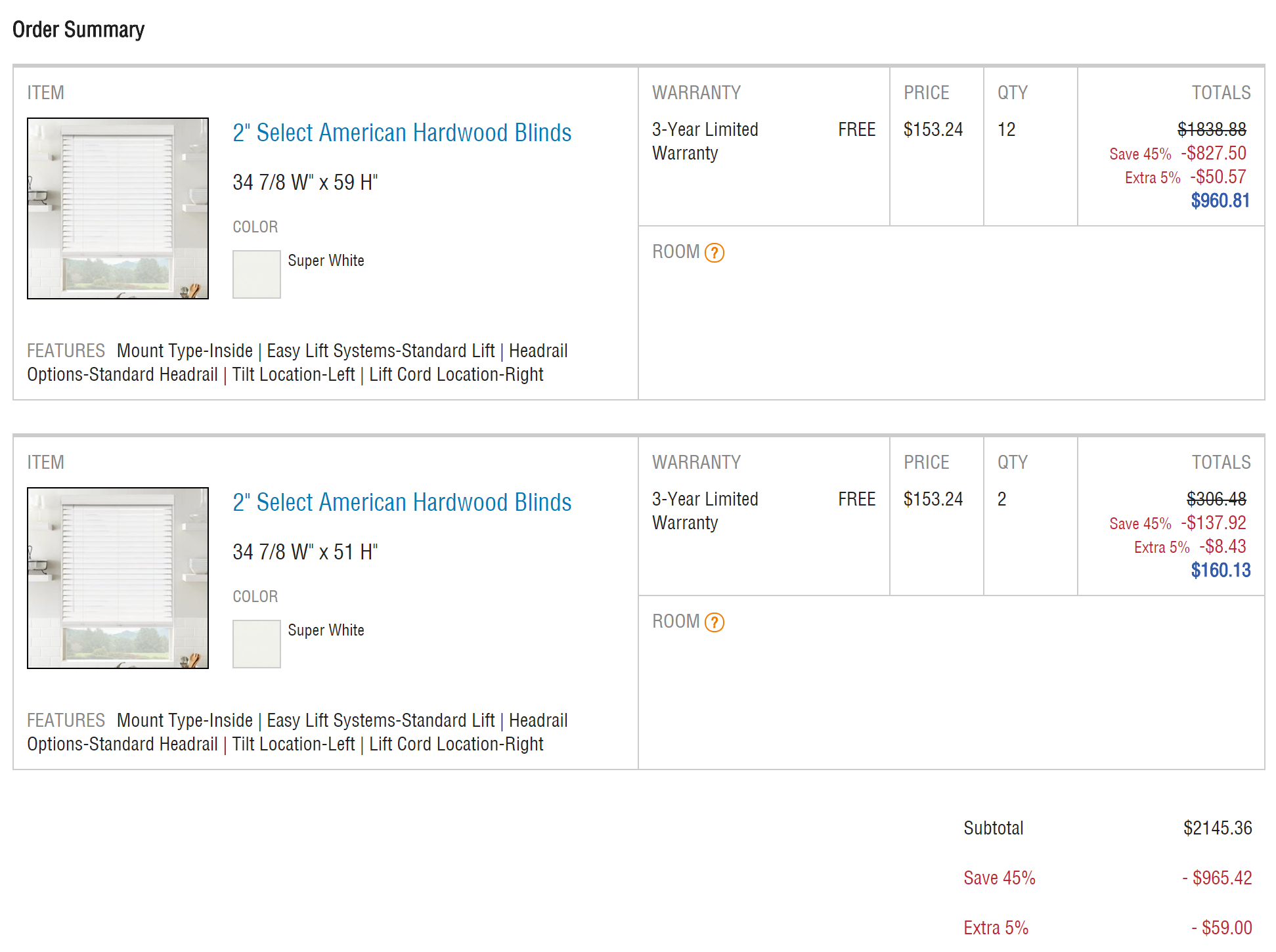
Task: Click the $960.81 total for first item
Action: click(1220, 200)
